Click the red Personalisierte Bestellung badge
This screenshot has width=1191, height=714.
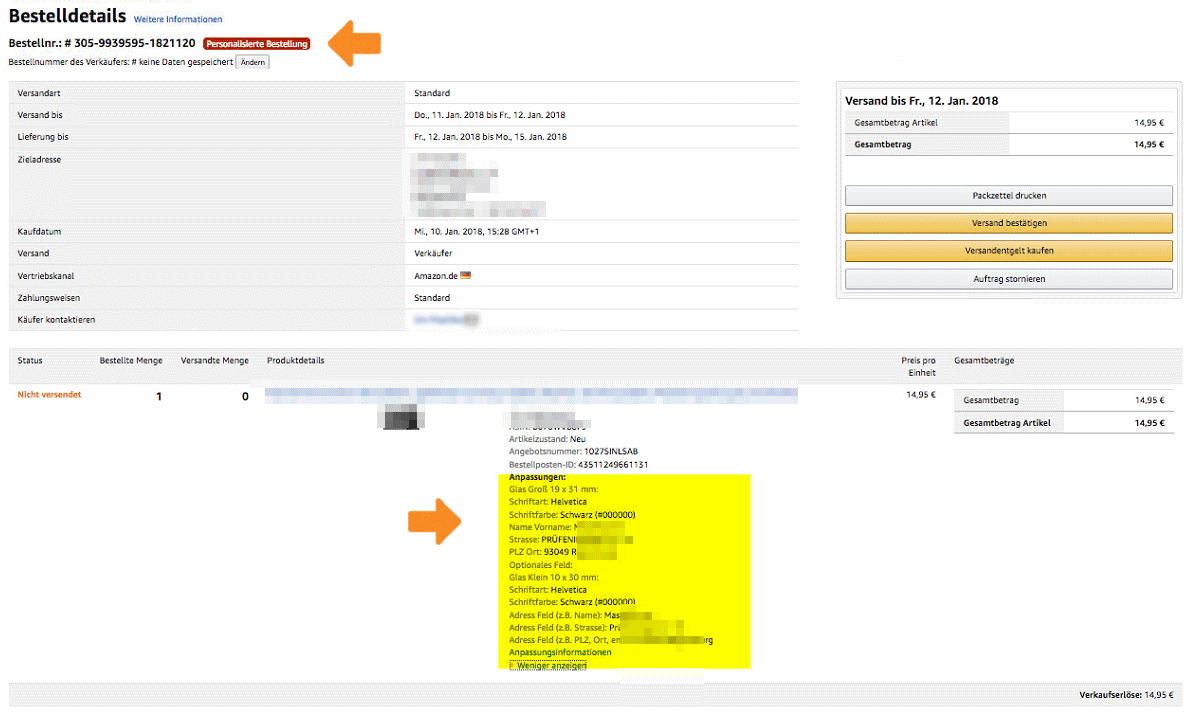[x=256, y=44]
